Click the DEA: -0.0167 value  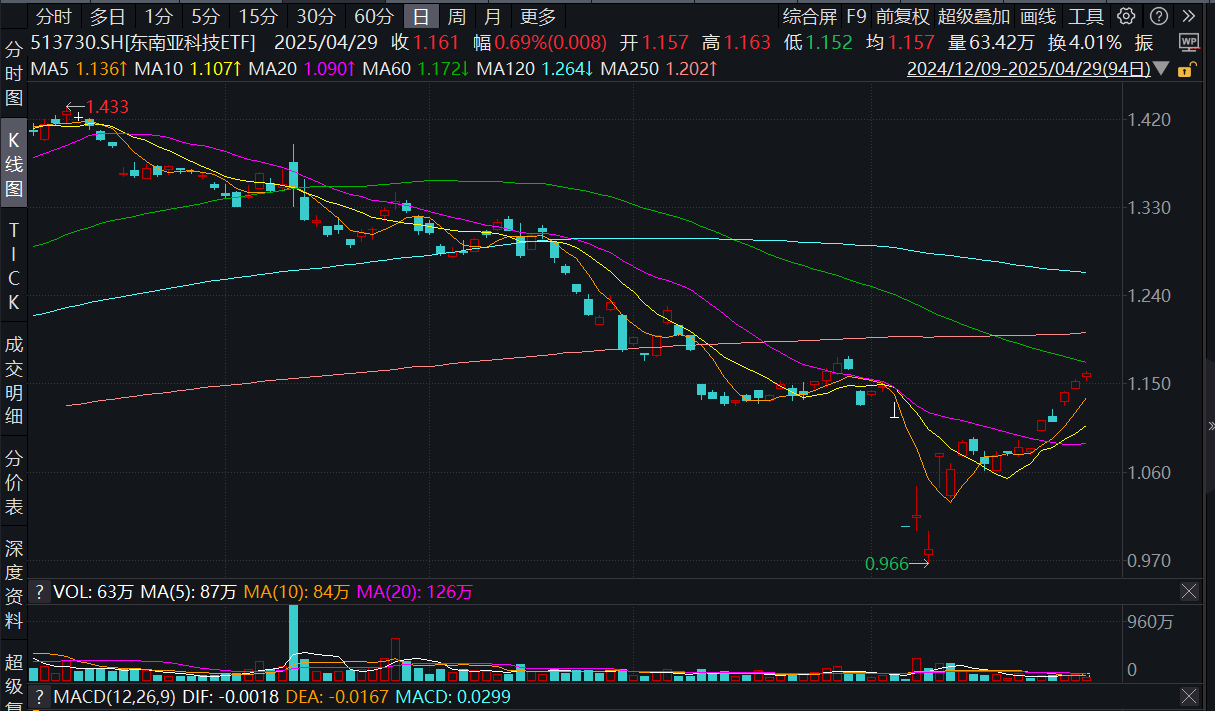[338, 696]
